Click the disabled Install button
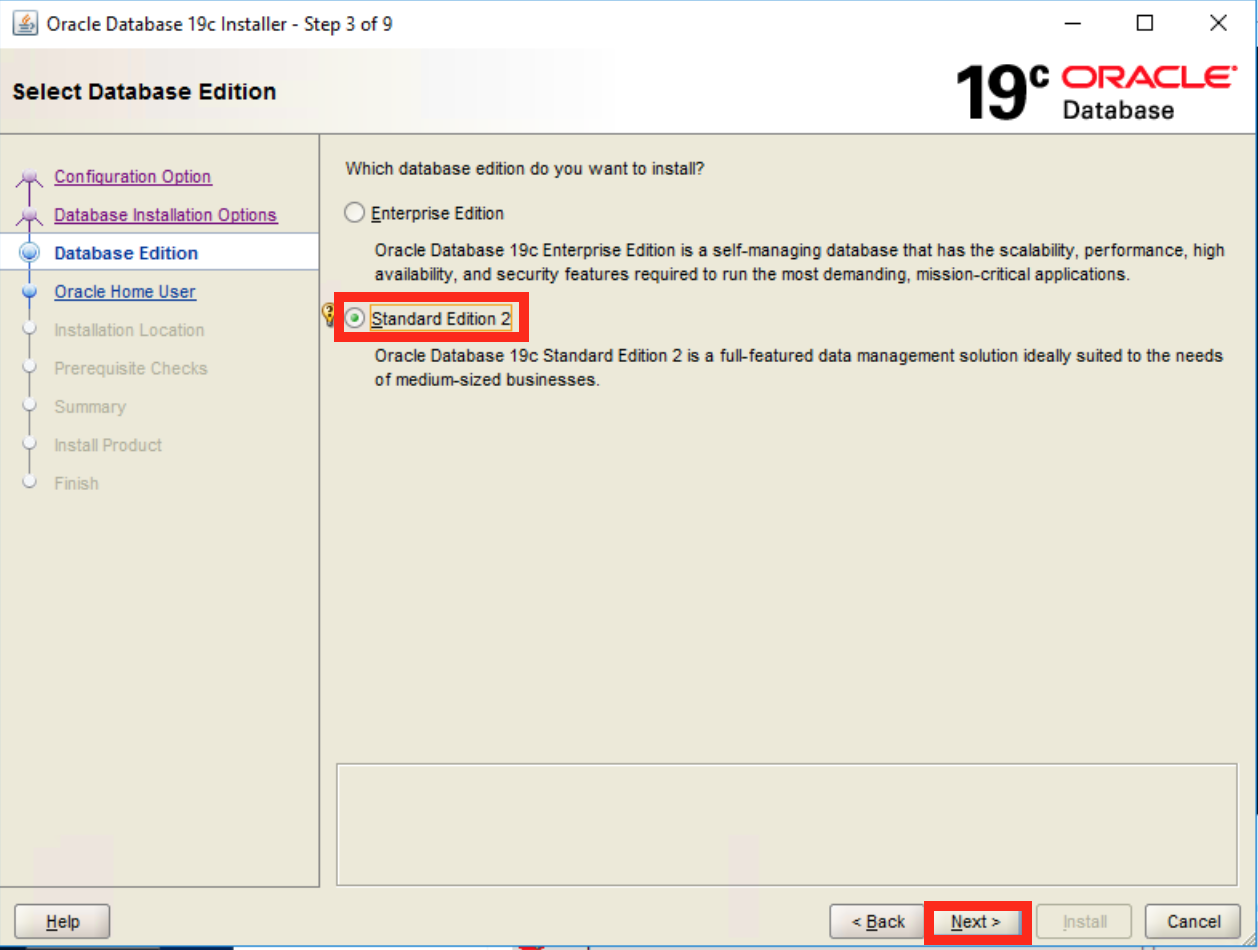1258x950 pixels. click(x=1085, y=922)
